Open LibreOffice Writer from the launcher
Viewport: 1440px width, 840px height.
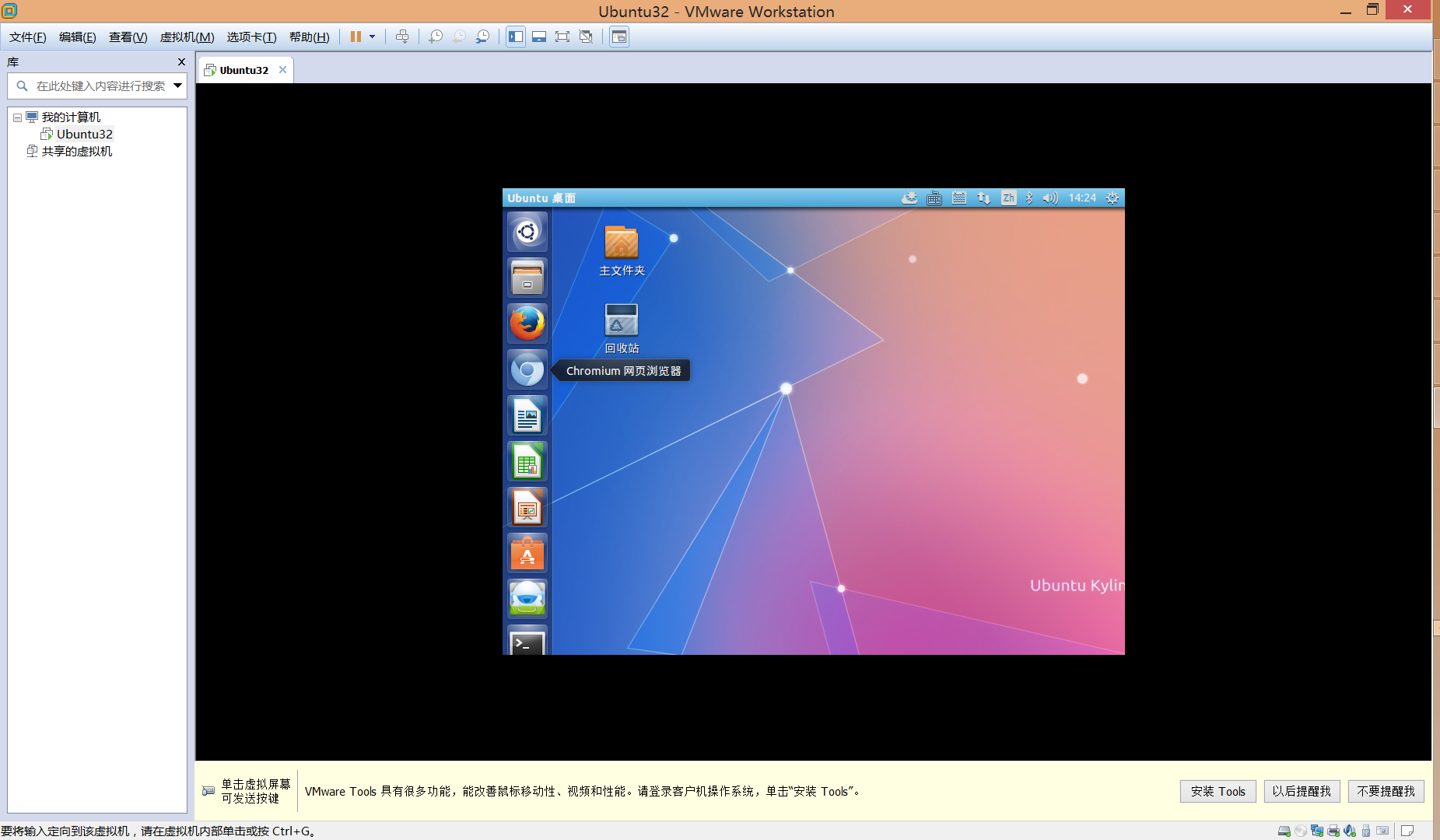click(x=527, y=415)
